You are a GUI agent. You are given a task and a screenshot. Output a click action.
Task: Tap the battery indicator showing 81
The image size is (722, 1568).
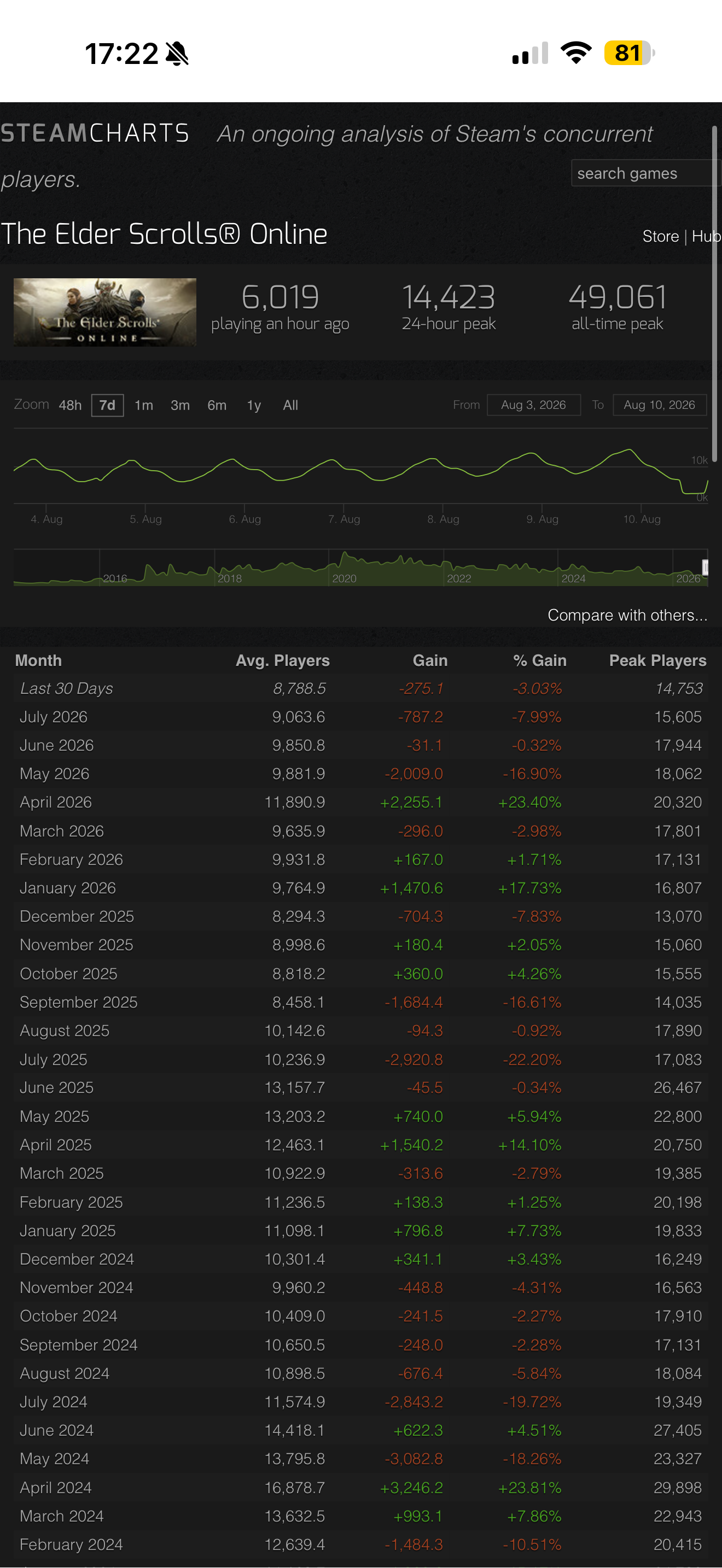(x=630, y=53)
